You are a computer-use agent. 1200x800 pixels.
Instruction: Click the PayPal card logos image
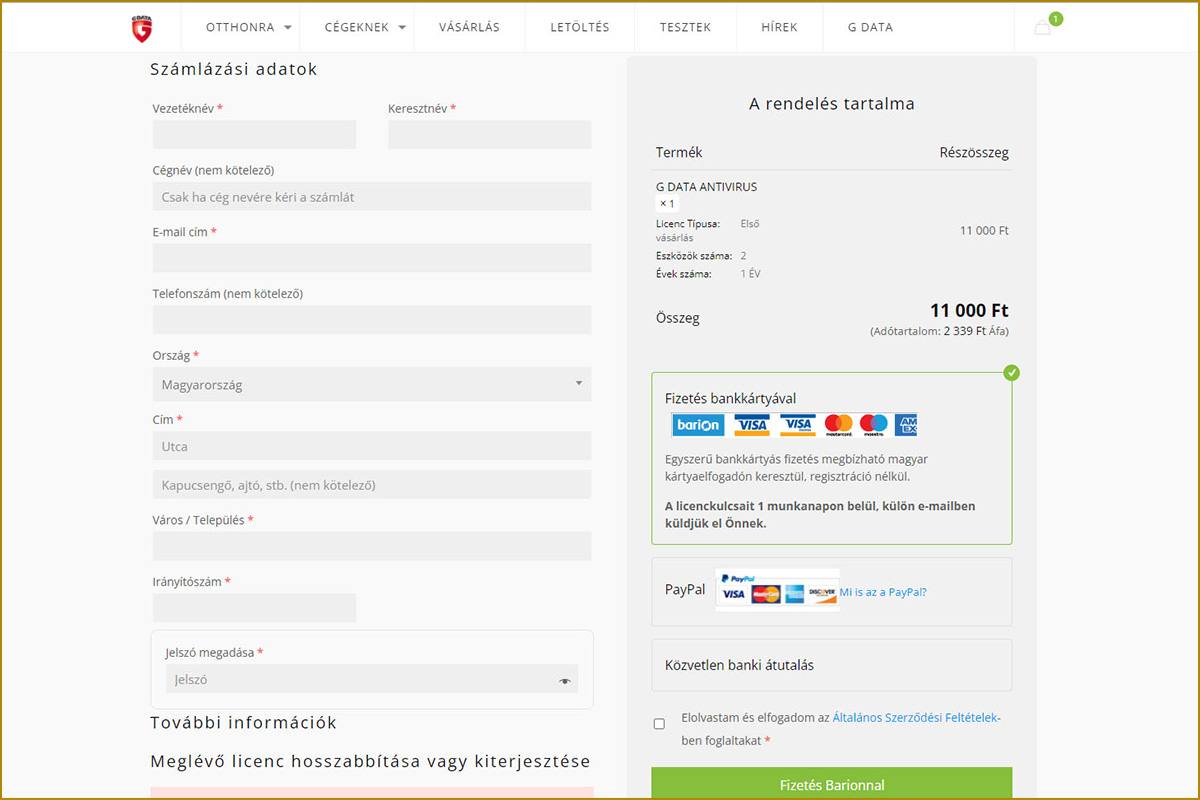[778, 590]
